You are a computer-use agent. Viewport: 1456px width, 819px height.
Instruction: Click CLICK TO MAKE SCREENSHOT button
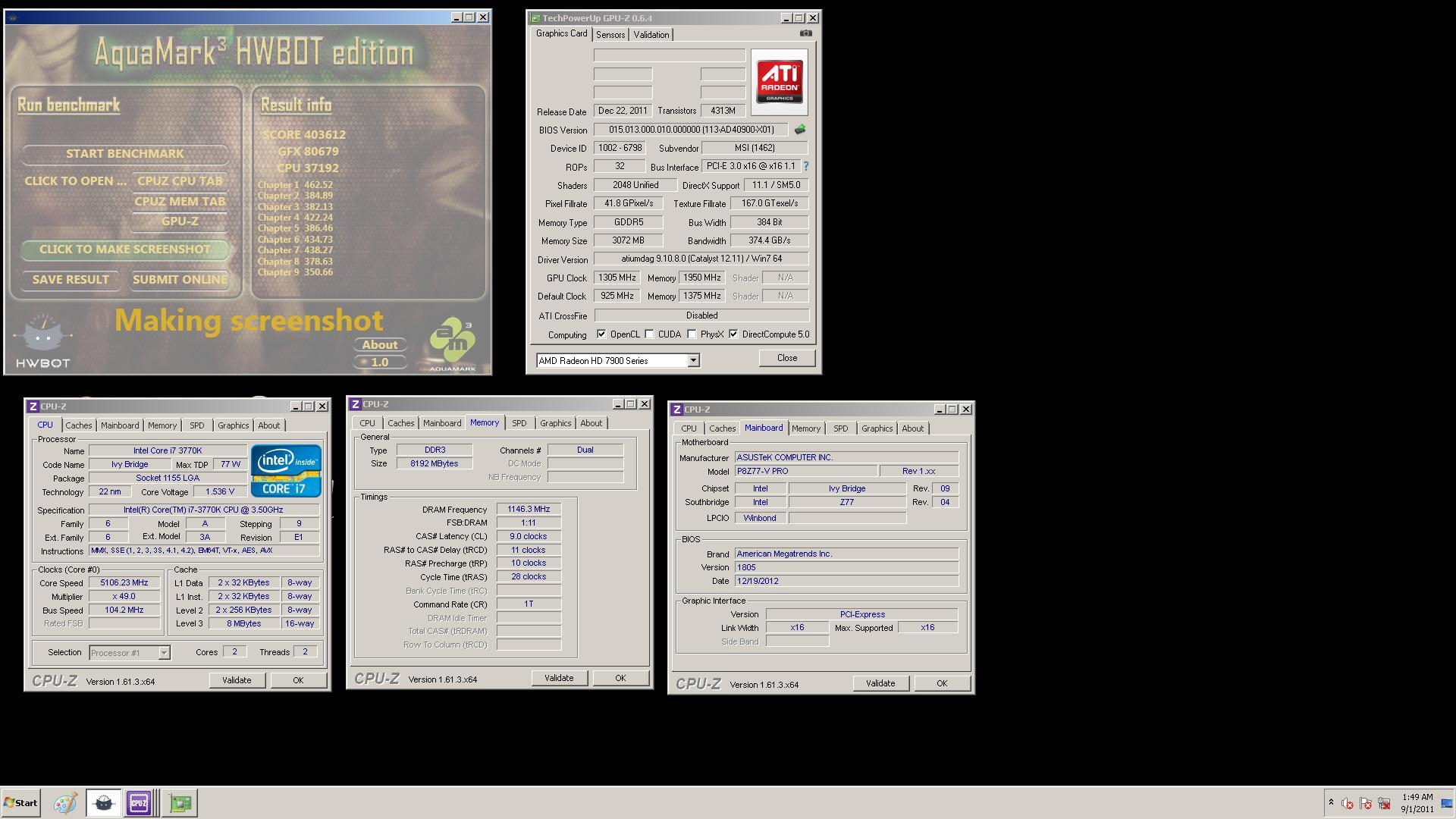(125, 249)
